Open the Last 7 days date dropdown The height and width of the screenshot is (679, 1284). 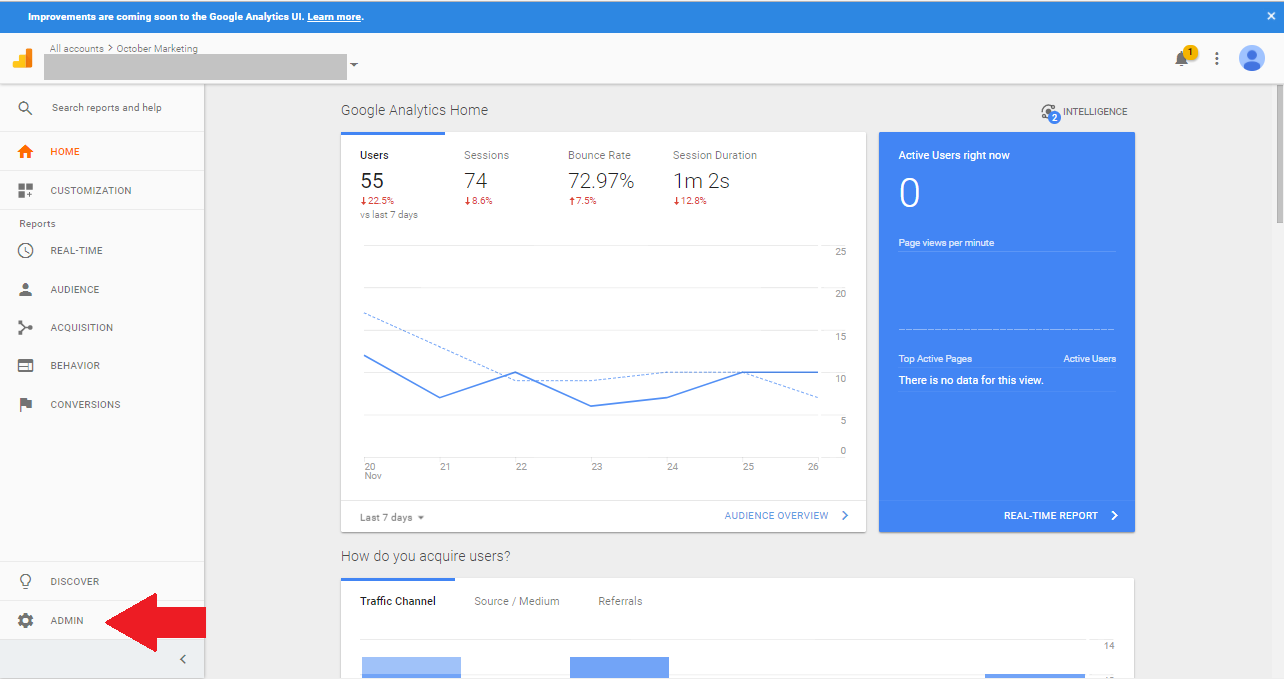(x=392, y=518)
